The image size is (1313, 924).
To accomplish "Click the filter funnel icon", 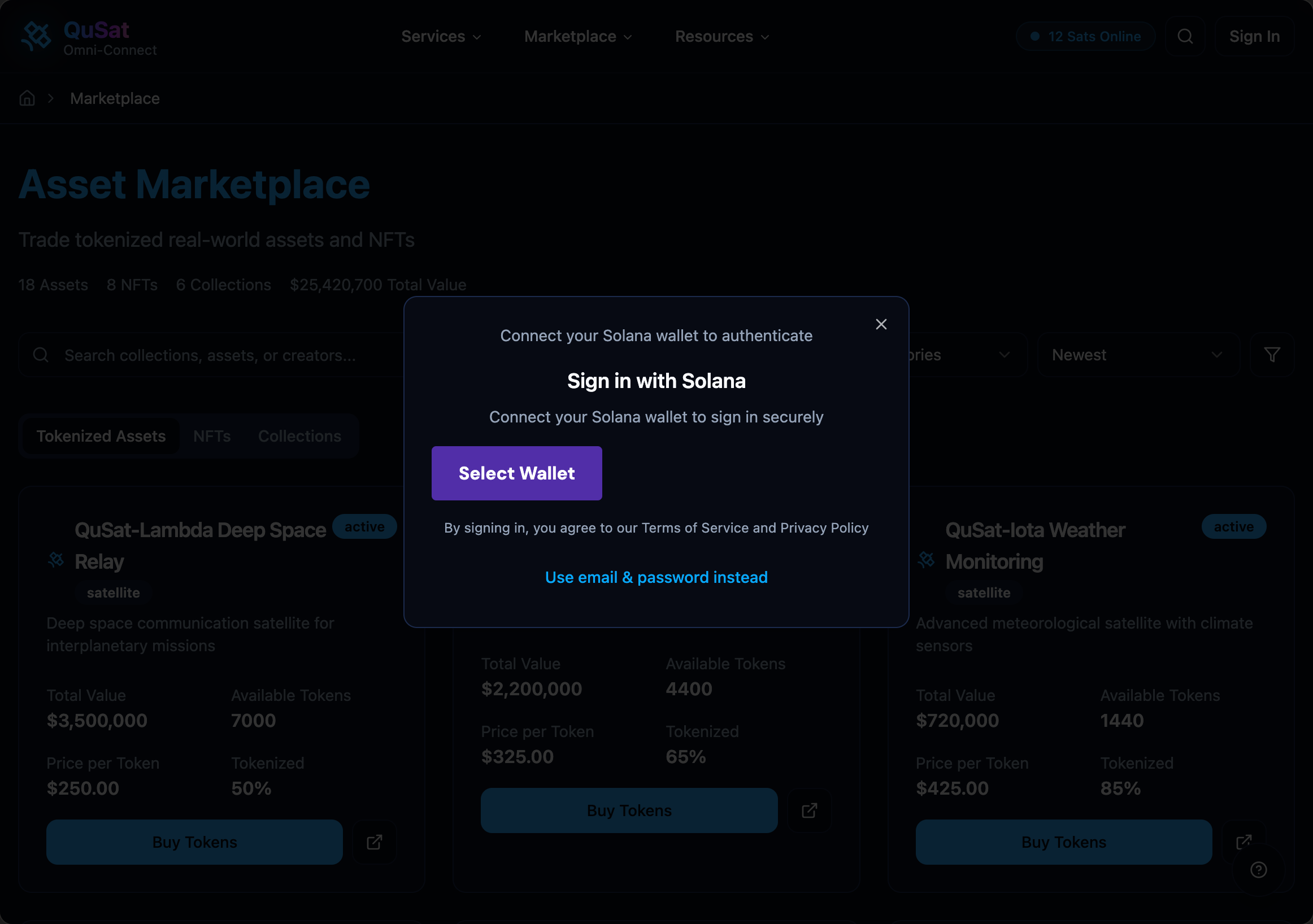I will pyautogui.click(x=1271, y=355).
